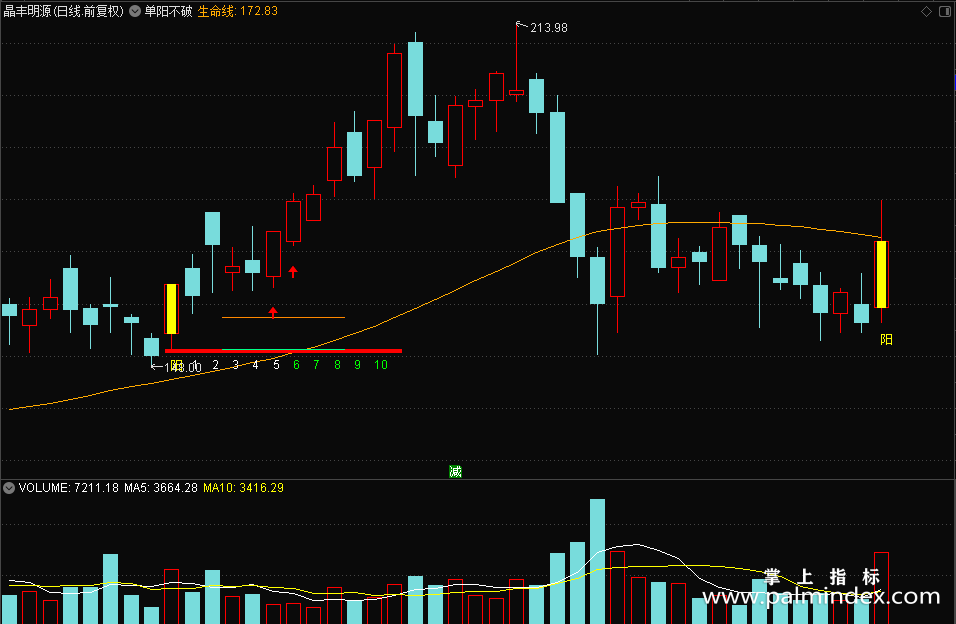The width and height of the screenshot is (956, 624).
Task: Click green day-count number 9
Action: pos(357,365)
